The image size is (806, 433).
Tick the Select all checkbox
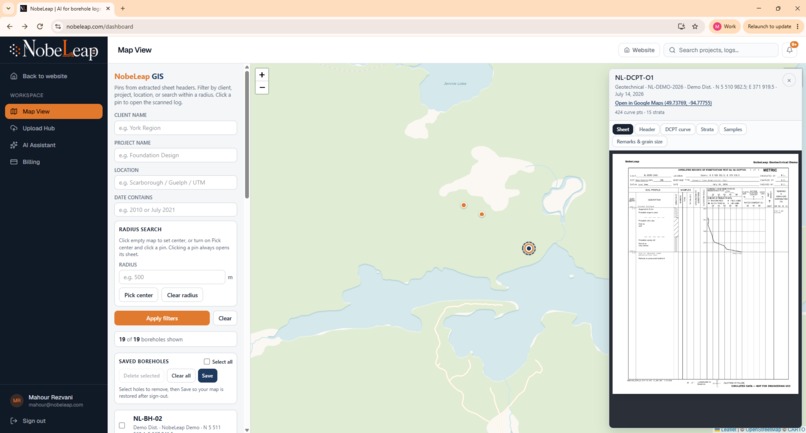(207, 362)
